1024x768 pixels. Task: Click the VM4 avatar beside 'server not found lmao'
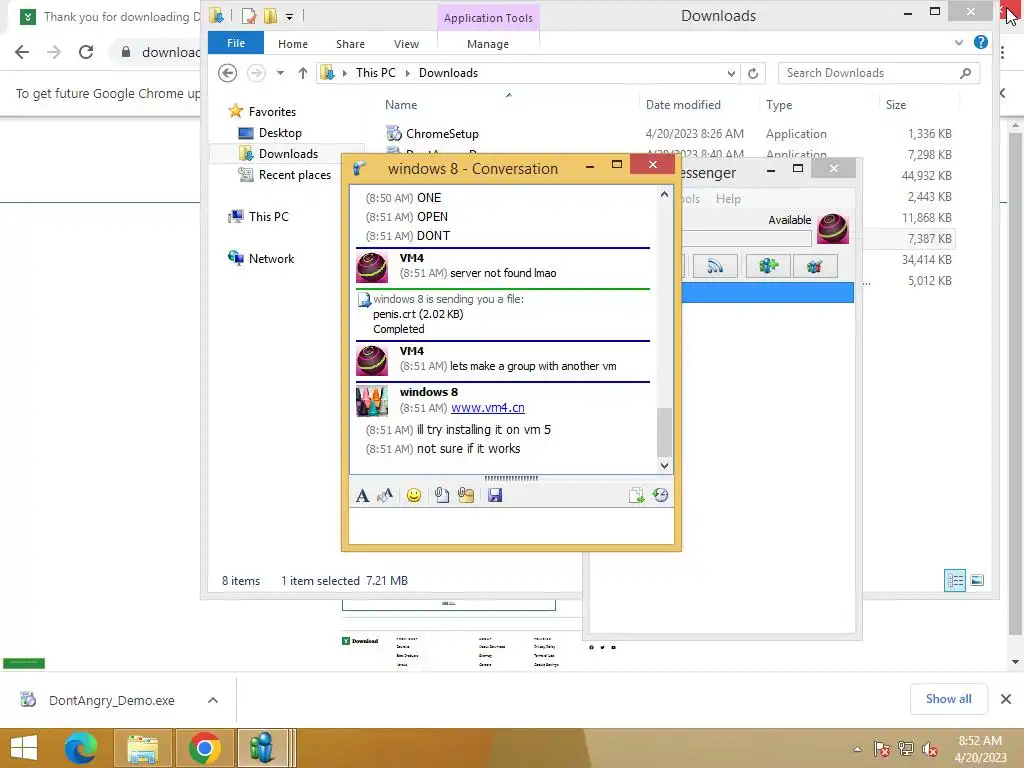(x=372, y=268)
